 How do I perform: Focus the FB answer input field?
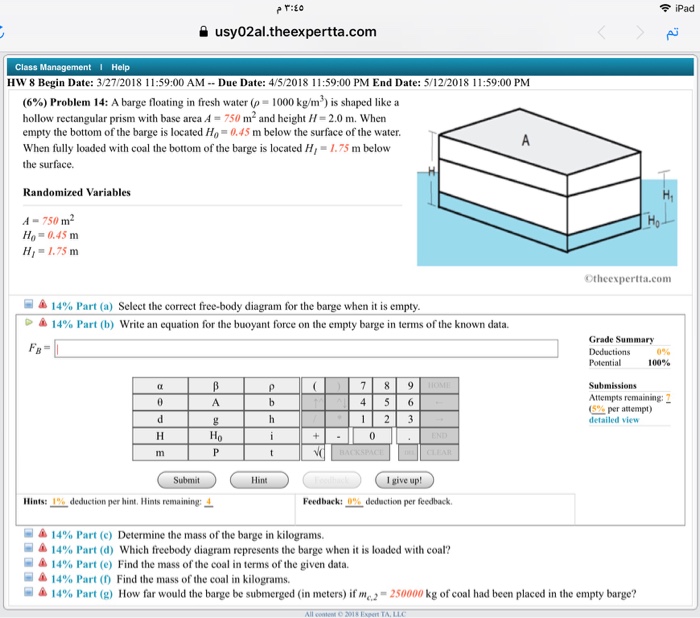(x=306, y=348)
